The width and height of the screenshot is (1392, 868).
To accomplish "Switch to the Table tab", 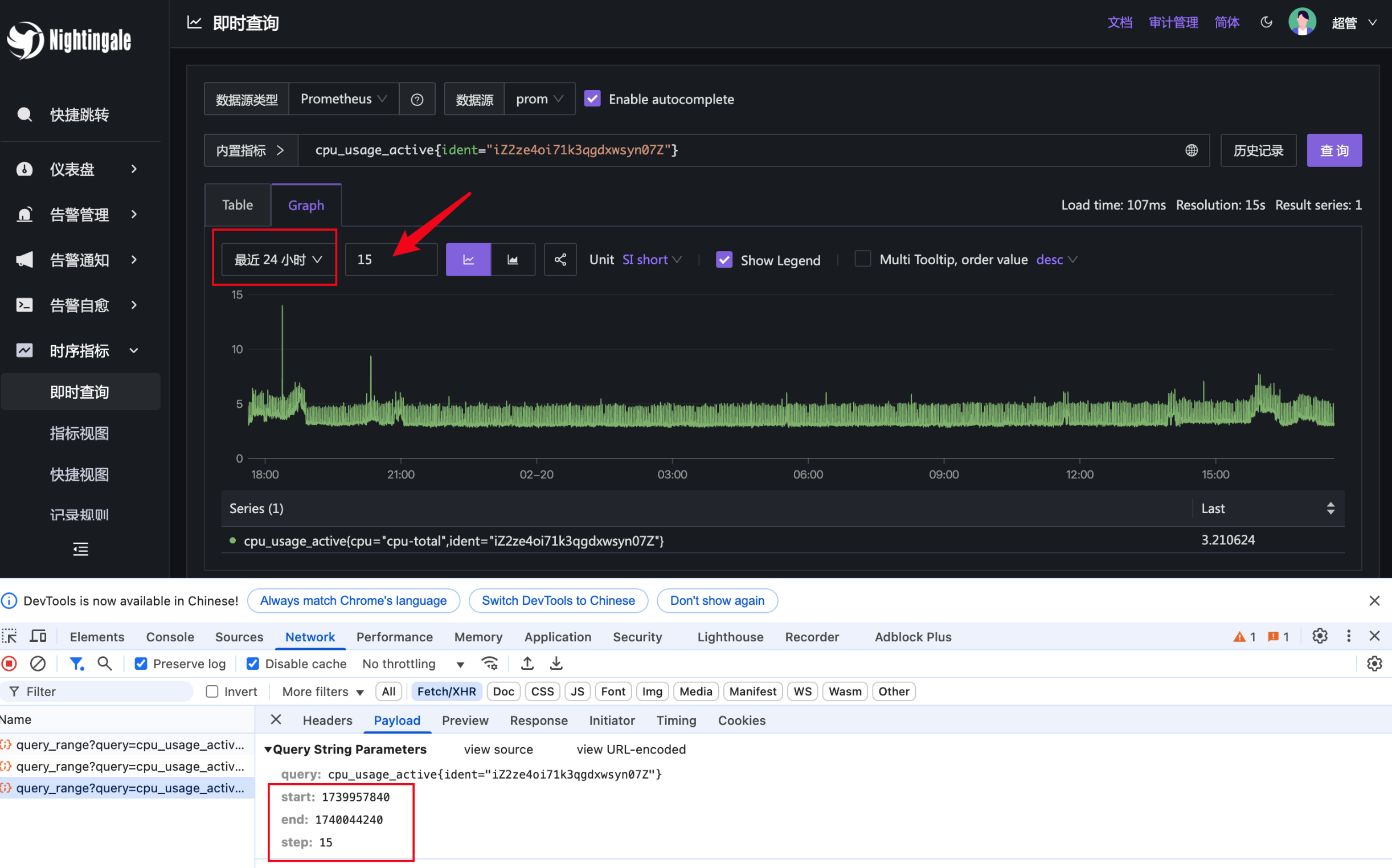I will [x=237, y=205].
